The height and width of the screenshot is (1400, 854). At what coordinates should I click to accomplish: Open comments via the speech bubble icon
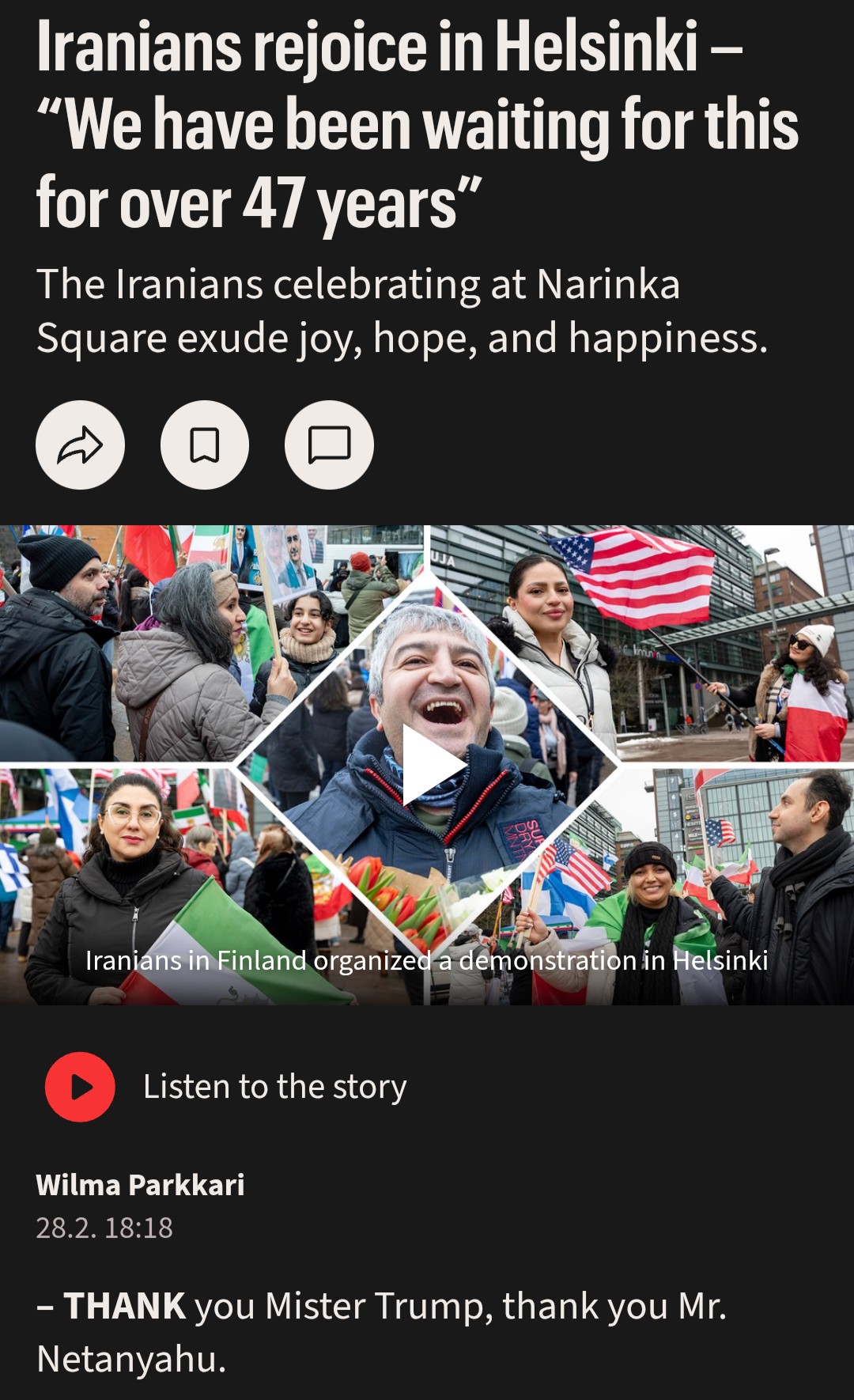329,445
